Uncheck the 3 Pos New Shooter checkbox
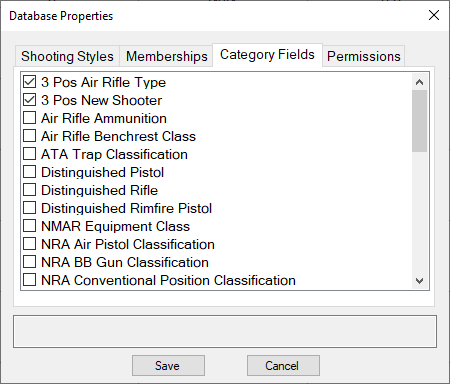The width and height of the screenshot is (450, 384). point(29,100)
